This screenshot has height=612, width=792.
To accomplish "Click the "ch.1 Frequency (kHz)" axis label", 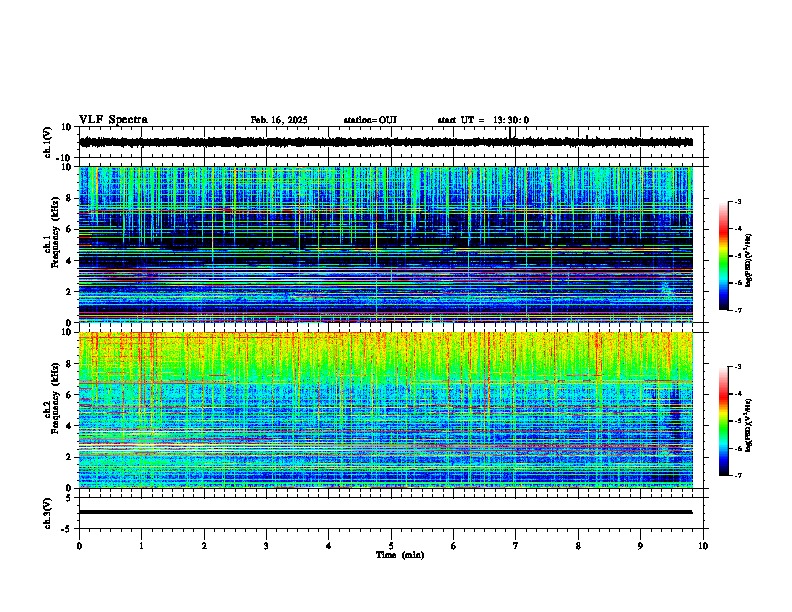I will coord(52,232).
